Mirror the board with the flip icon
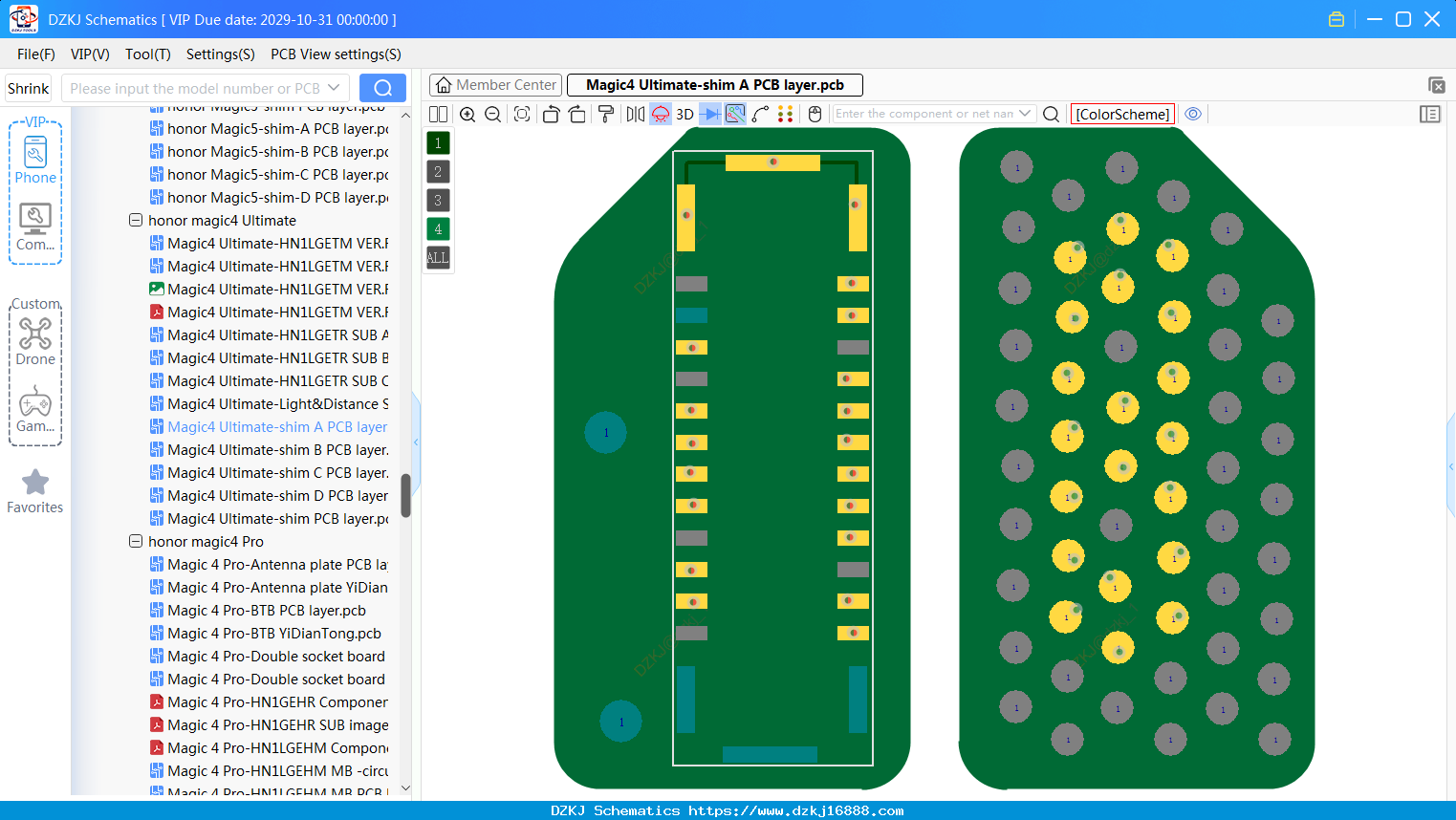 click(636, 114)
